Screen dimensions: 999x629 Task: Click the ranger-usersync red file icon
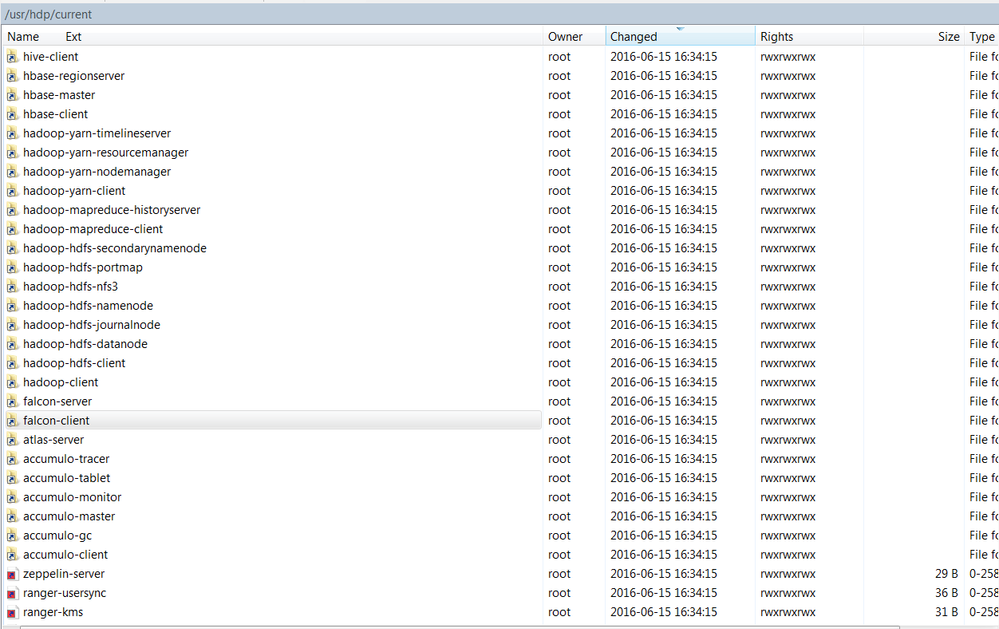12,592
